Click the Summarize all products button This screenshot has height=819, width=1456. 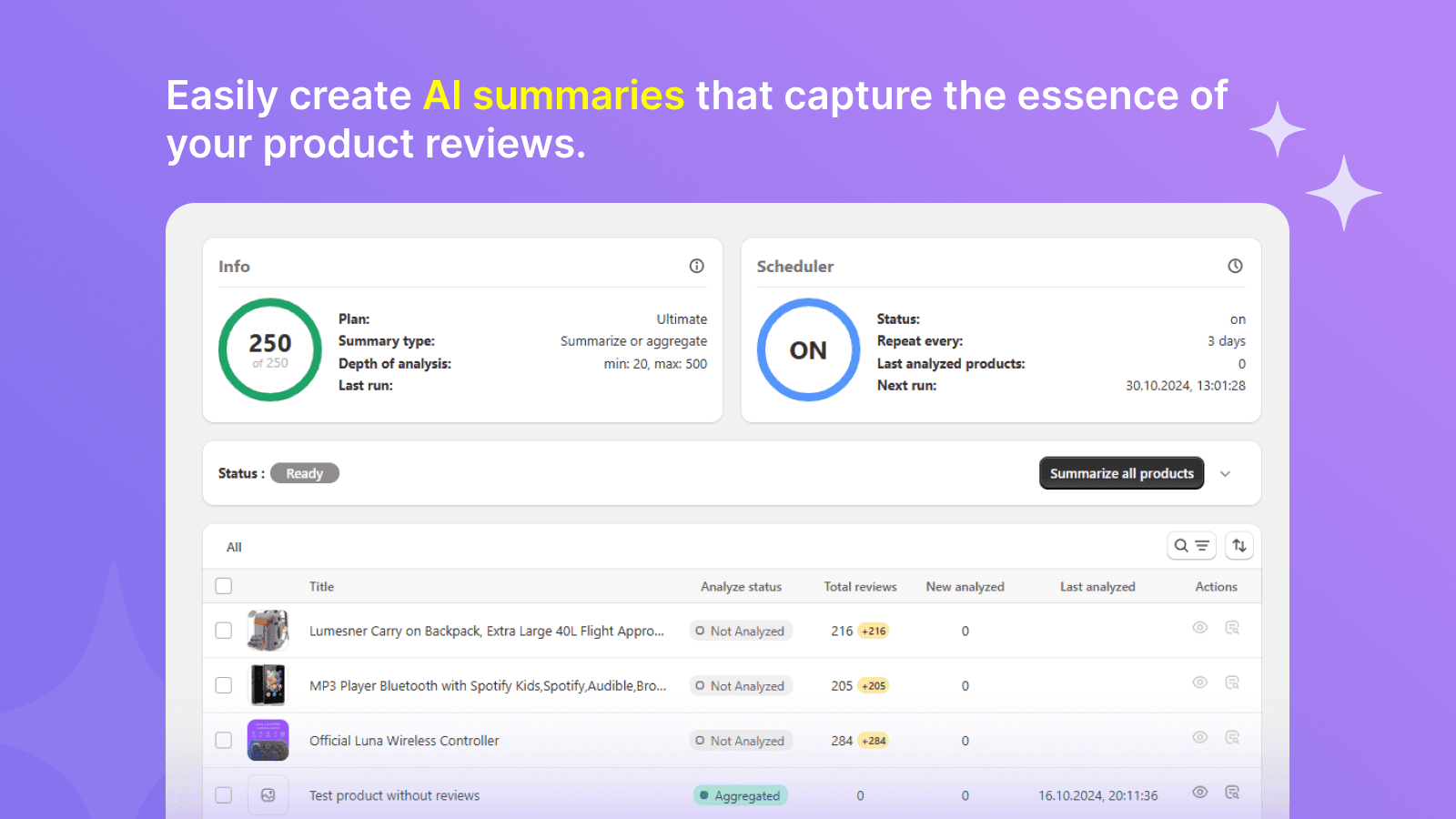1121,473
